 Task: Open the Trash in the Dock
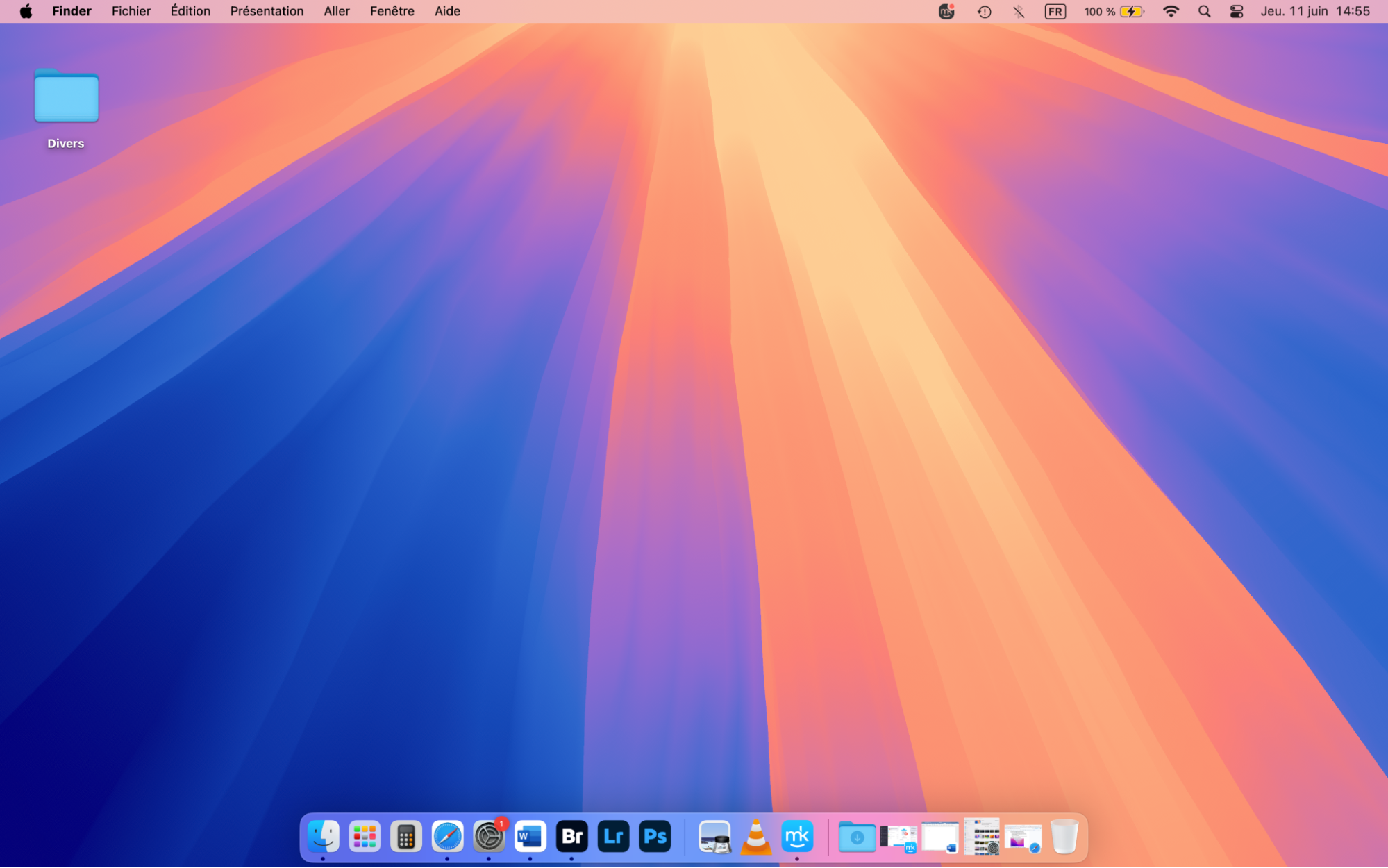(1064, 837)
